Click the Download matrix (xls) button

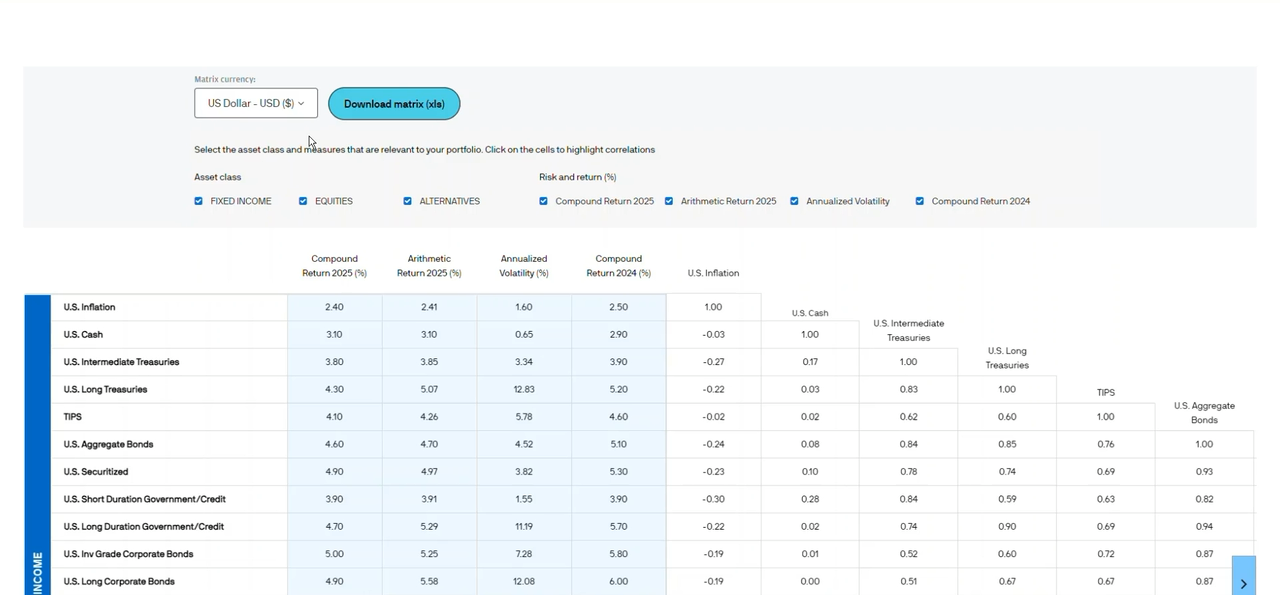[x=394, y=104]
